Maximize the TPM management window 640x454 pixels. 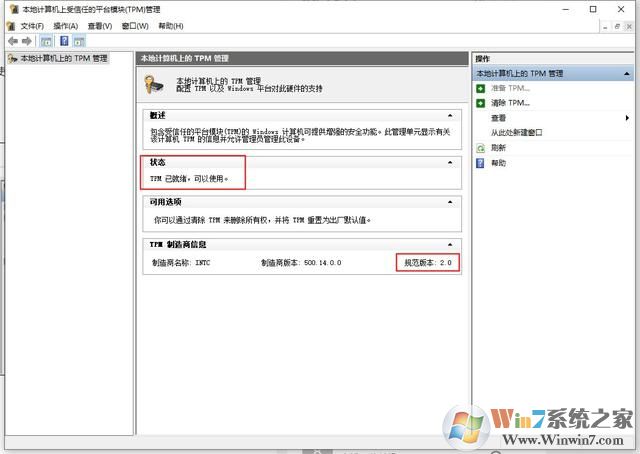[593, 9]
